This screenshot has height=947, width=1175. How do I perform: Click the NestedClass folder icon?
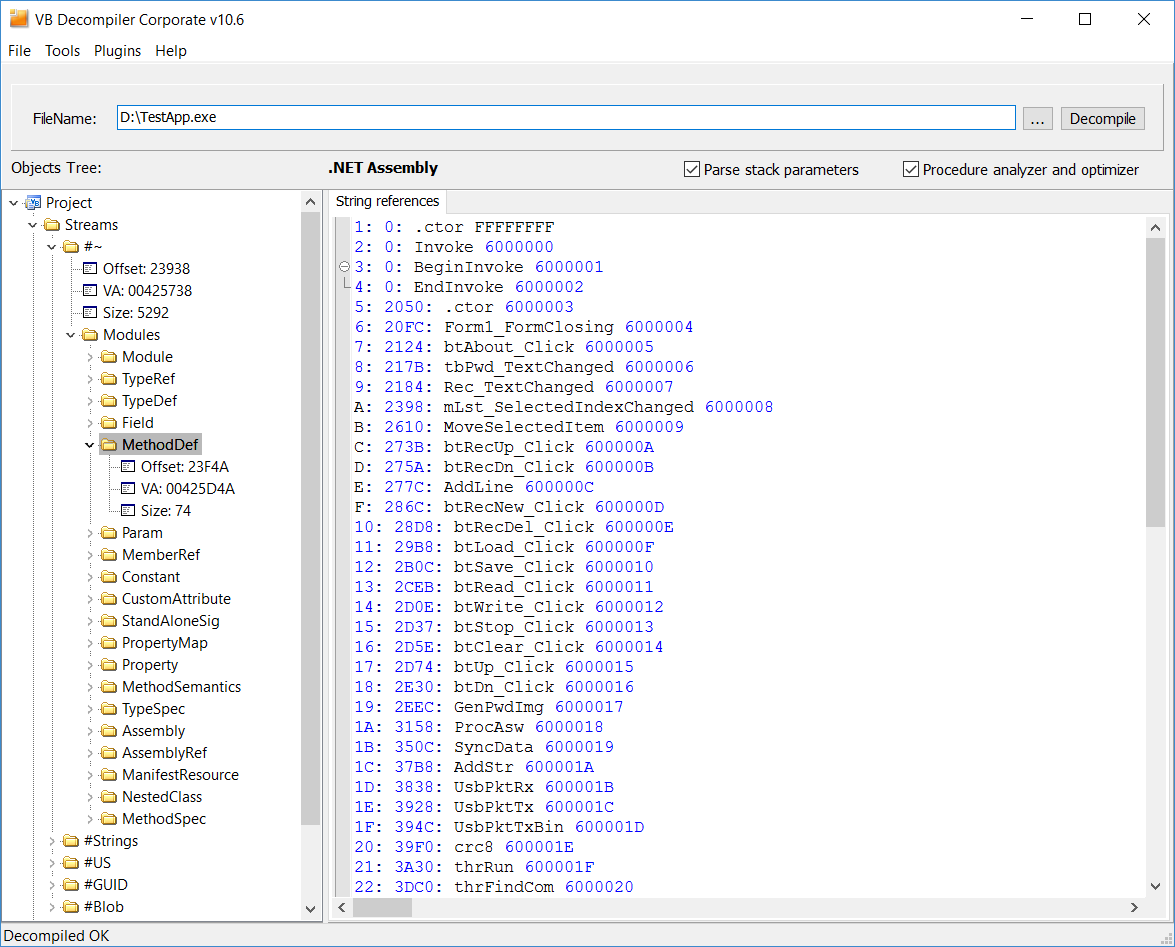click(x=109, y=797)
